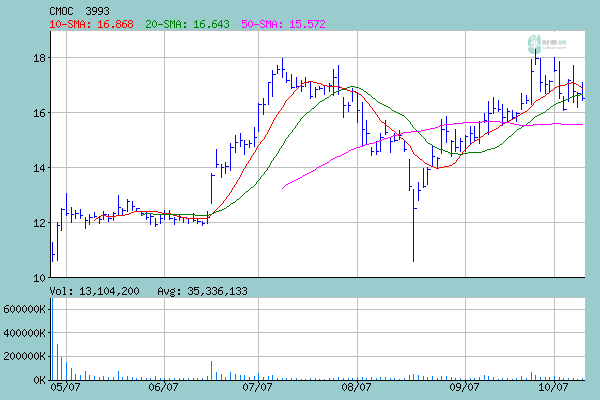Click the 05/07 date label
The image size is (600, 400).
(x=64, y=386)
